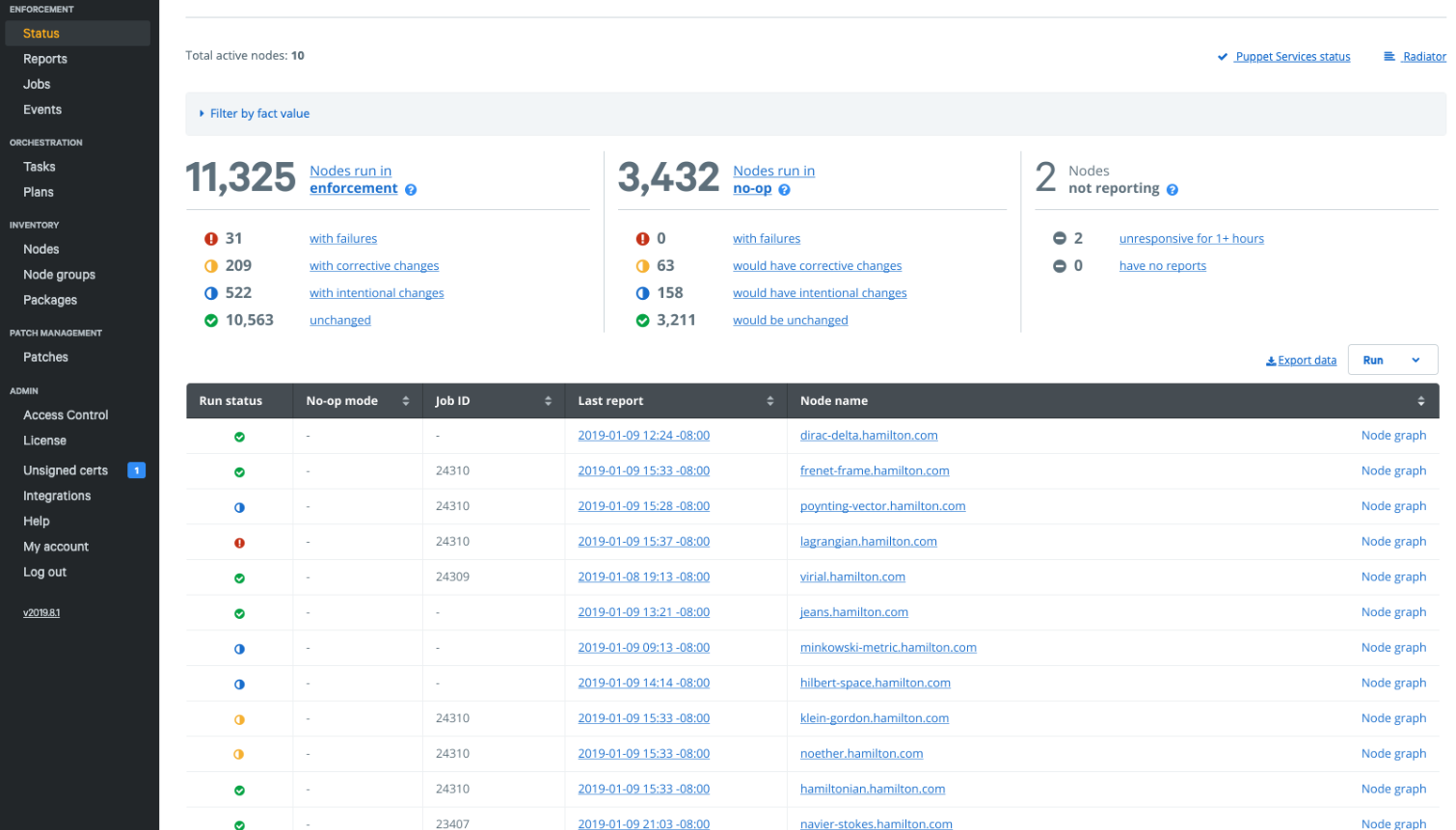Viewport: 1456px width, 830px height.
Task: Open report 2019-01-08 19:13 -08:00
Action: tap(644, 576)
